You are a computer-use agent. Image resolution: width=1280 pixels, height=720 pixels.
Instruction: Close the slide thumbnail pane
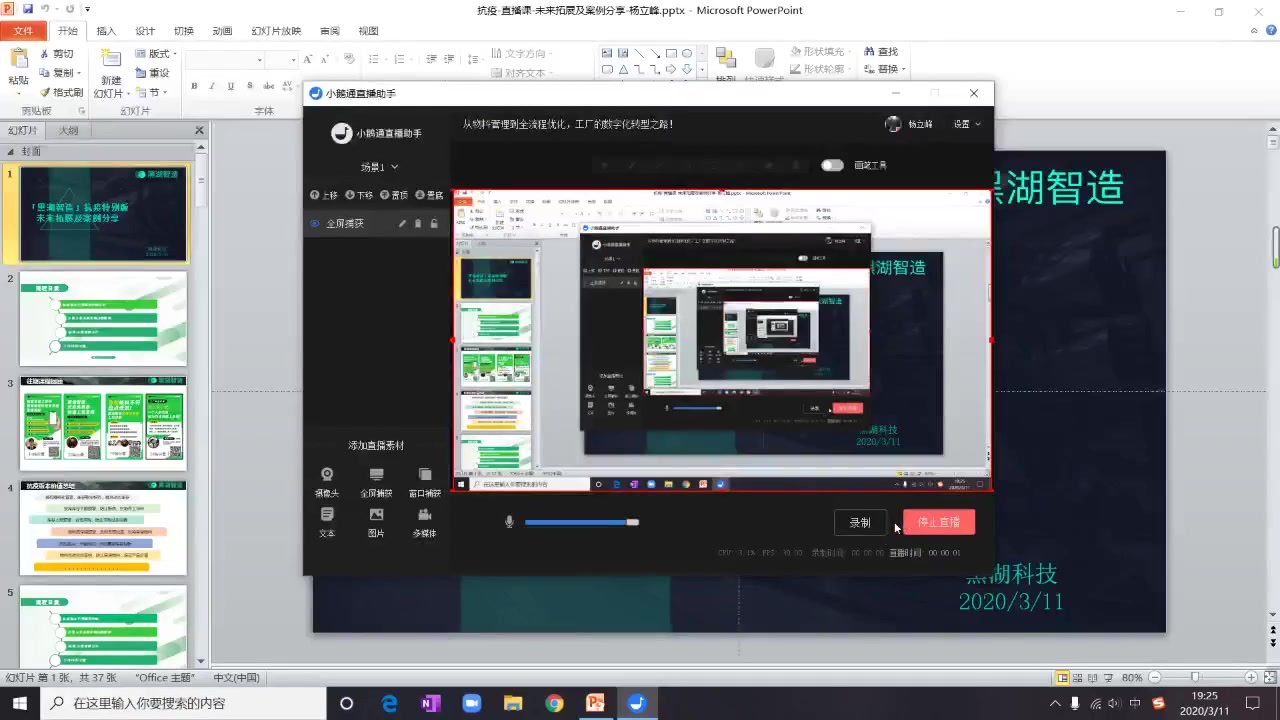199,131
